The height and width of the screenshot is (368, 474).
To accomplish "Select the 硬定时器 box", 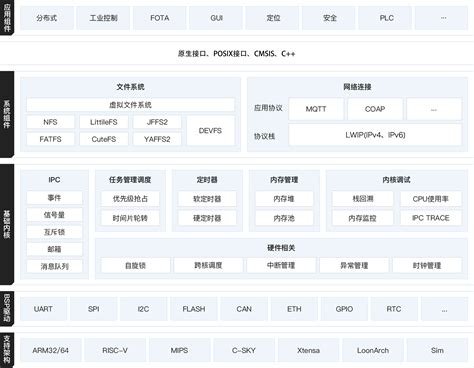I will [x=207, y=218].
